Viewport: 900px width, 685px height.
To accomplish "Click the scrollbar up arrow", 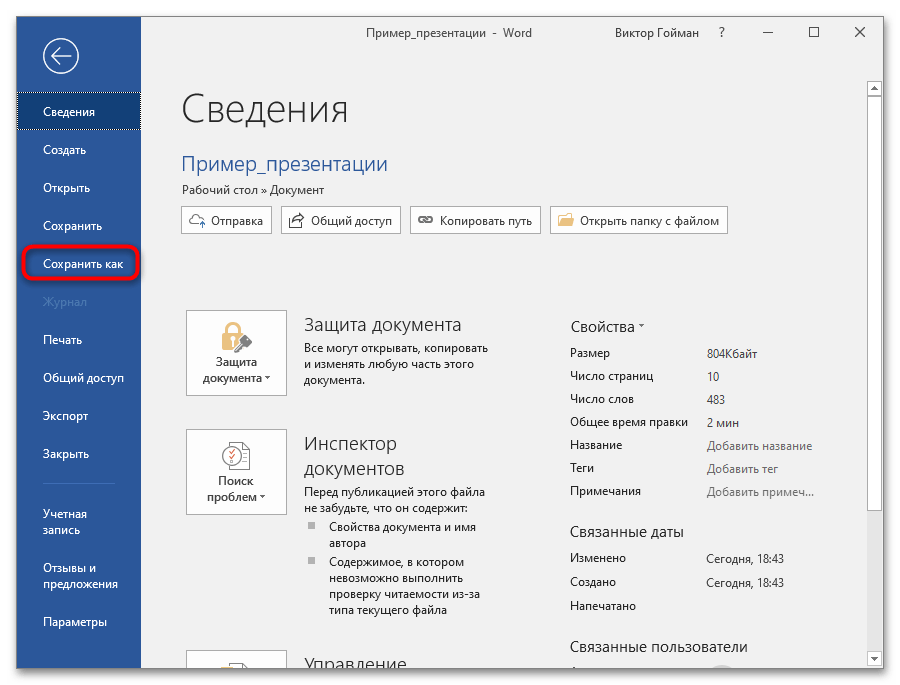I will 874,88.
